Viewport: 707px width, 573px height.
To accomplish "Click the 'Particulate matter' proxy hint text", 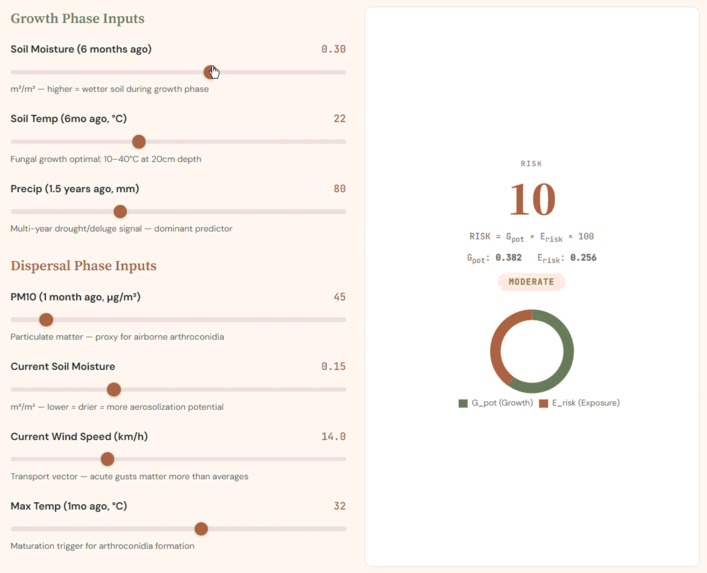I will [117, 337].
